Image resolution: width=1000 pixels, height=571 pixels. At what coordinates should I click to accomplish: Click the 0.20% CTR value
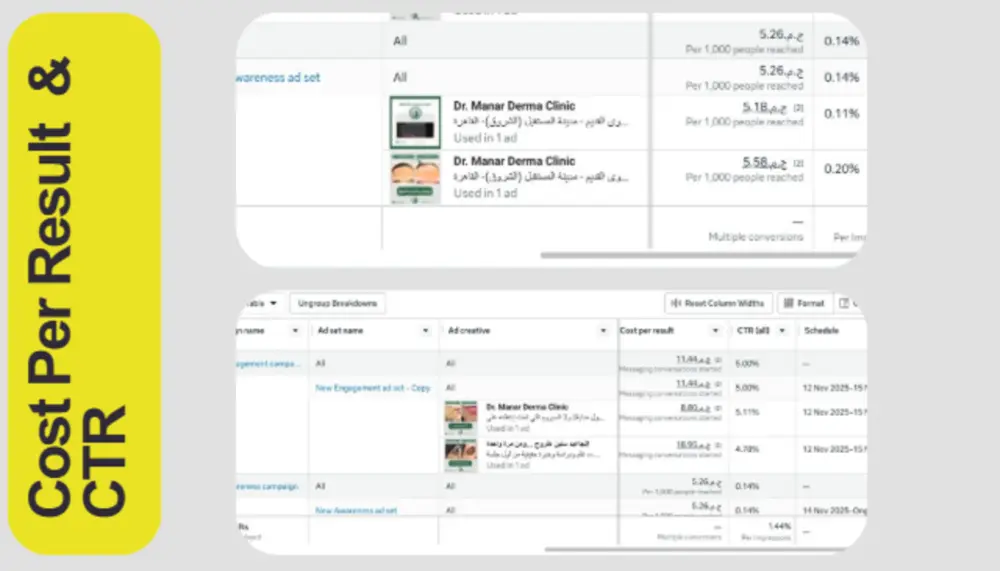click(841, 169)
